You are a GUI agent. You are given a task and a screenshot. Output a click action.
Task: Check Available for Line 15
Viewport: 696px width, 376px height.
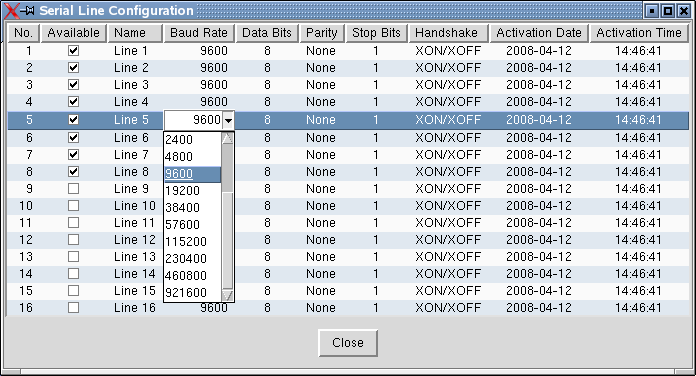click(73, 291)
